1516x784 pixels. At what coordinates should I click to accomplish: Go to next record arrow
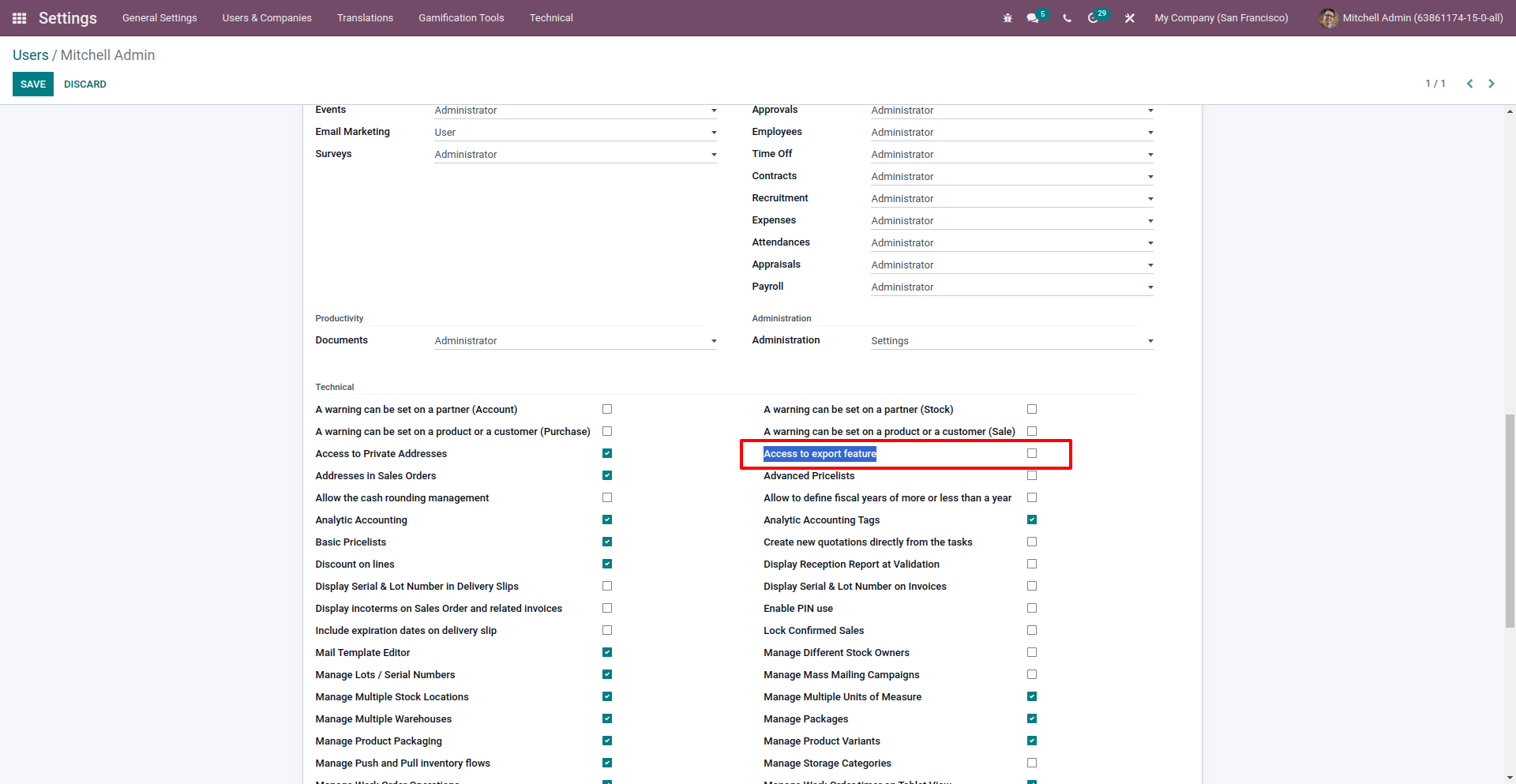(x=1492, y=84)
